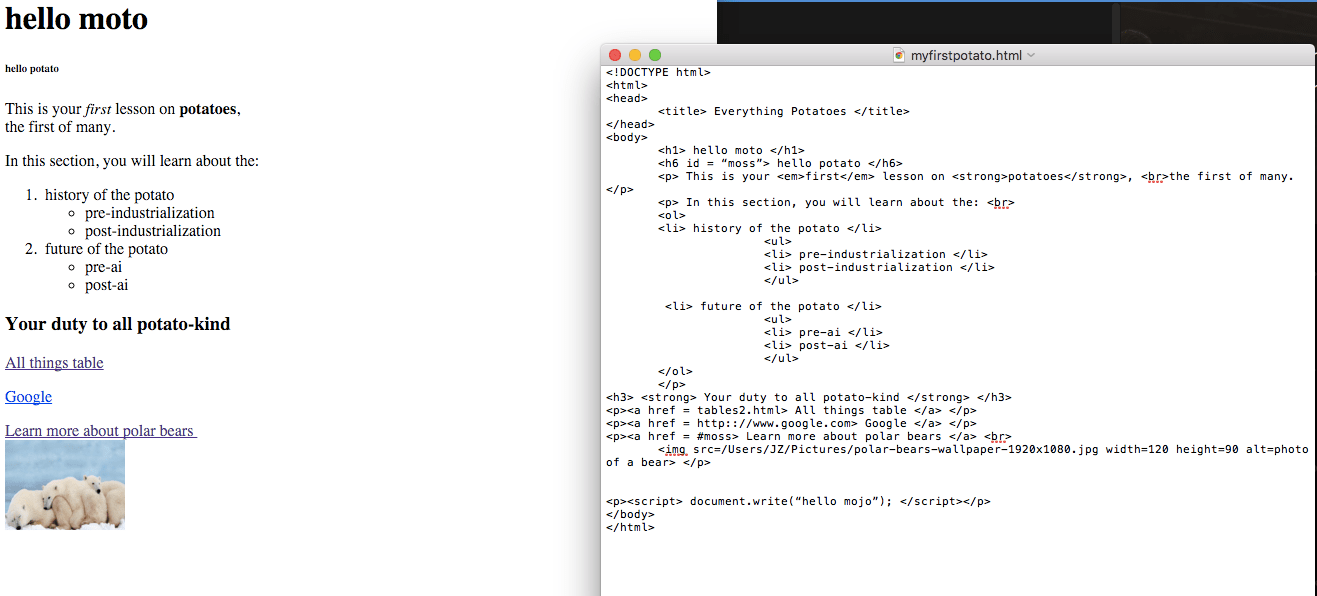Select the post-industrialization bullet on the page

(153, 231)
